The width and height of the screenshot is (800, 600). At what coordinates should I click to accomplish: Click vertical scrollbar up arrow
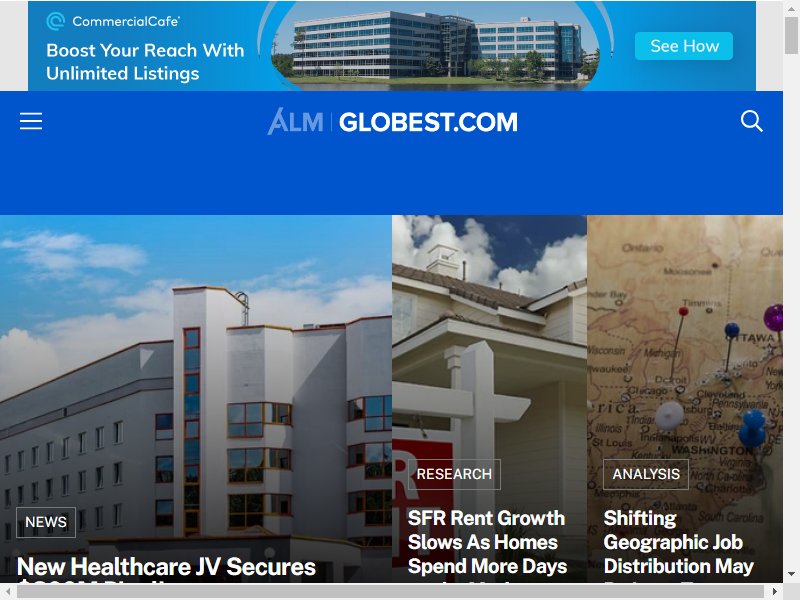[791, 7]
